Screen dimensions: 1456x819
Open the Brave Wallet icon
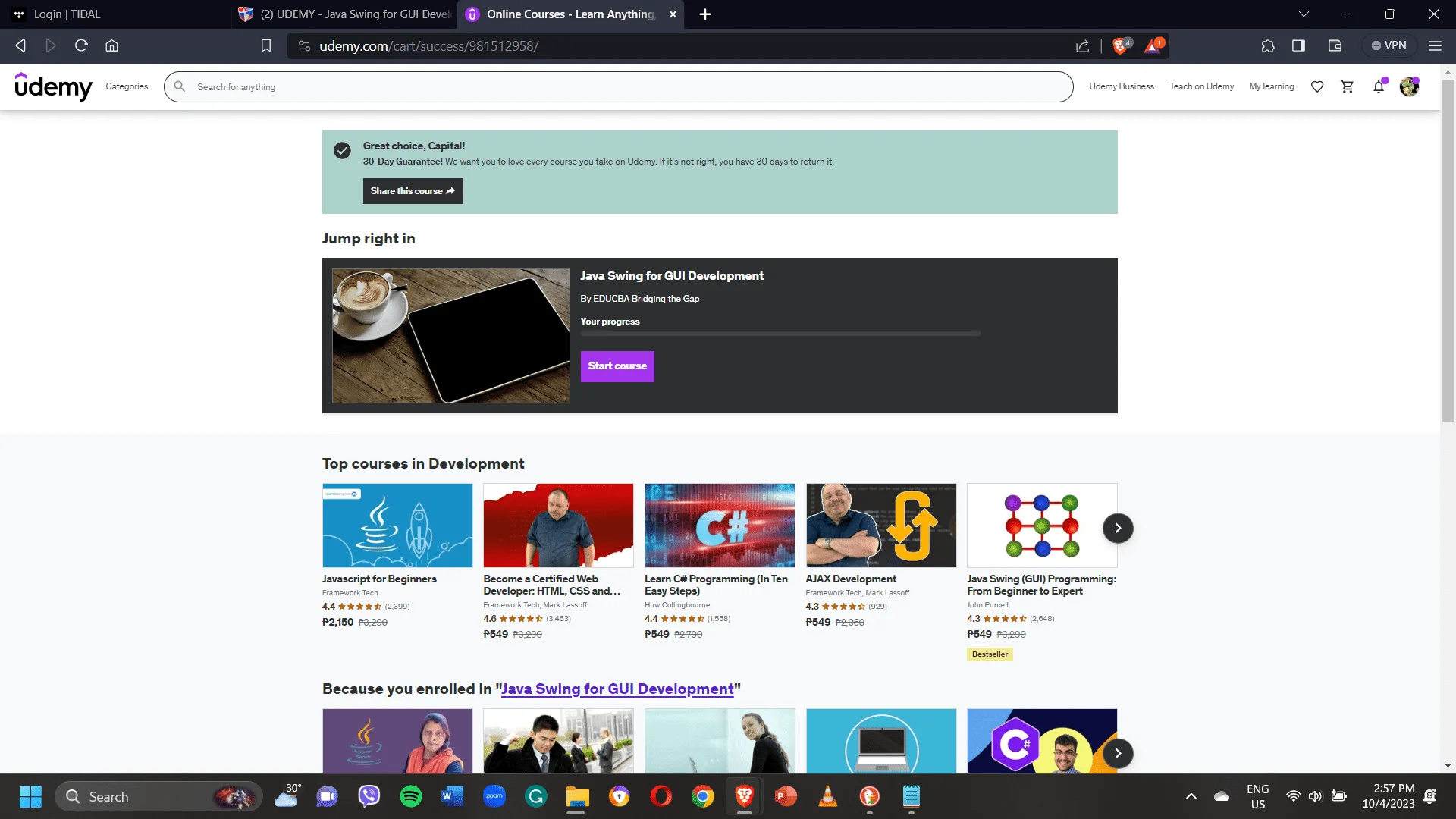(1335, 45)
